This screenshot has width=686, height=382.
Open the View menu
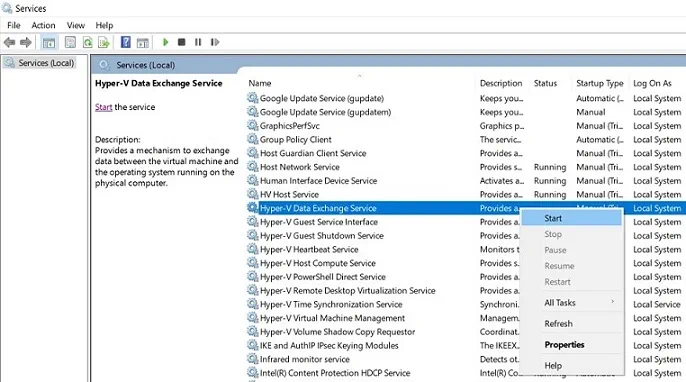click(x=76, y=25)
